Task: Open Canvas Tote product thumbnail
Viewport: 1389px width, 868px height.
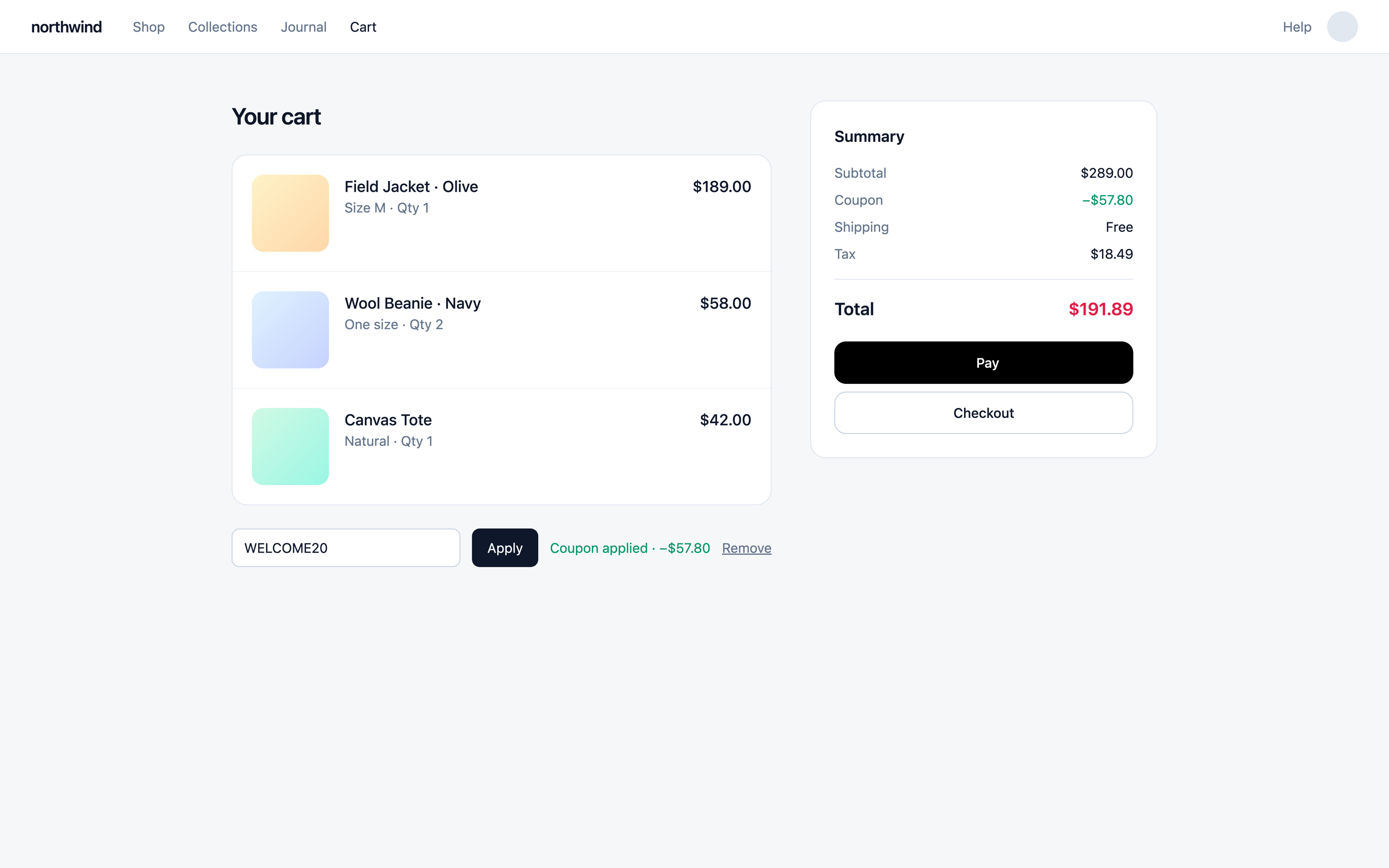Action: click(x=290, y=446)
